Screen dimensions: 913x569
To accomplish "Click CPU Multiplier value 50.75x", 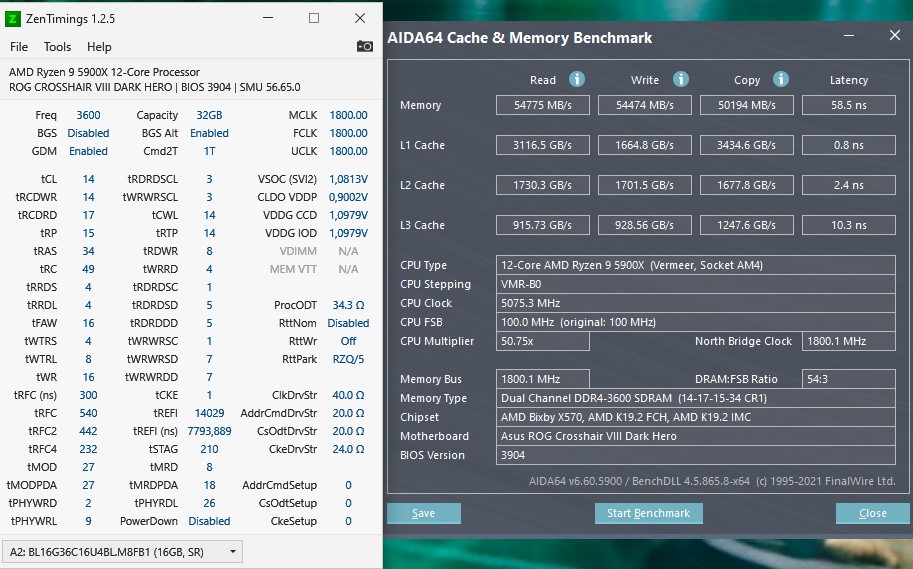I will (543, 341).
